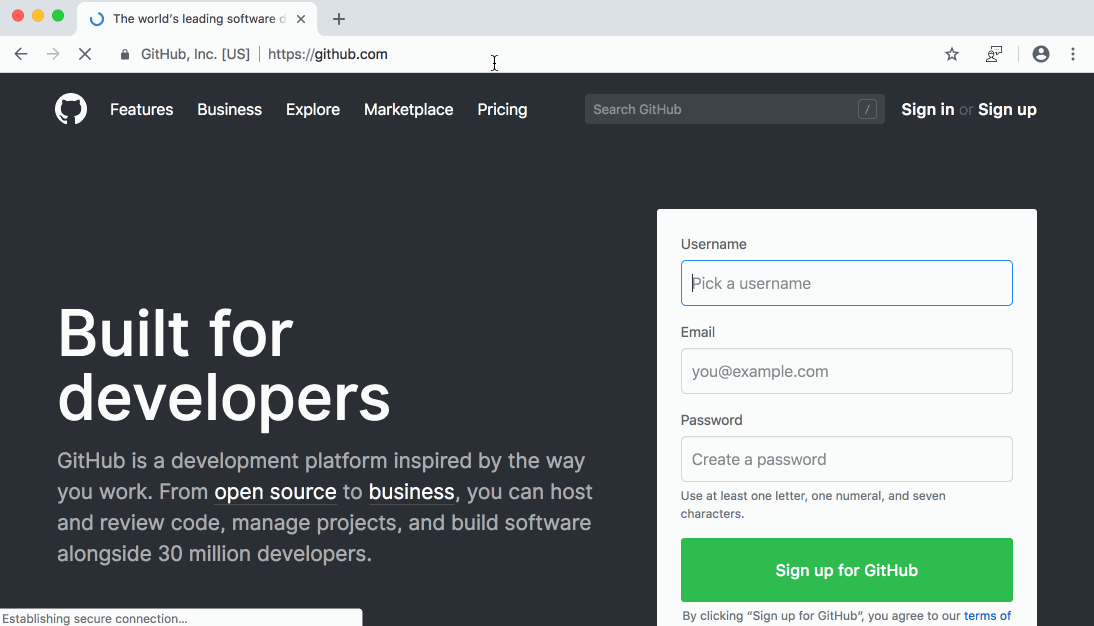Open the Business nav item
The width and height of the screenshot is (1094, 626).
[x=230, y=110]
